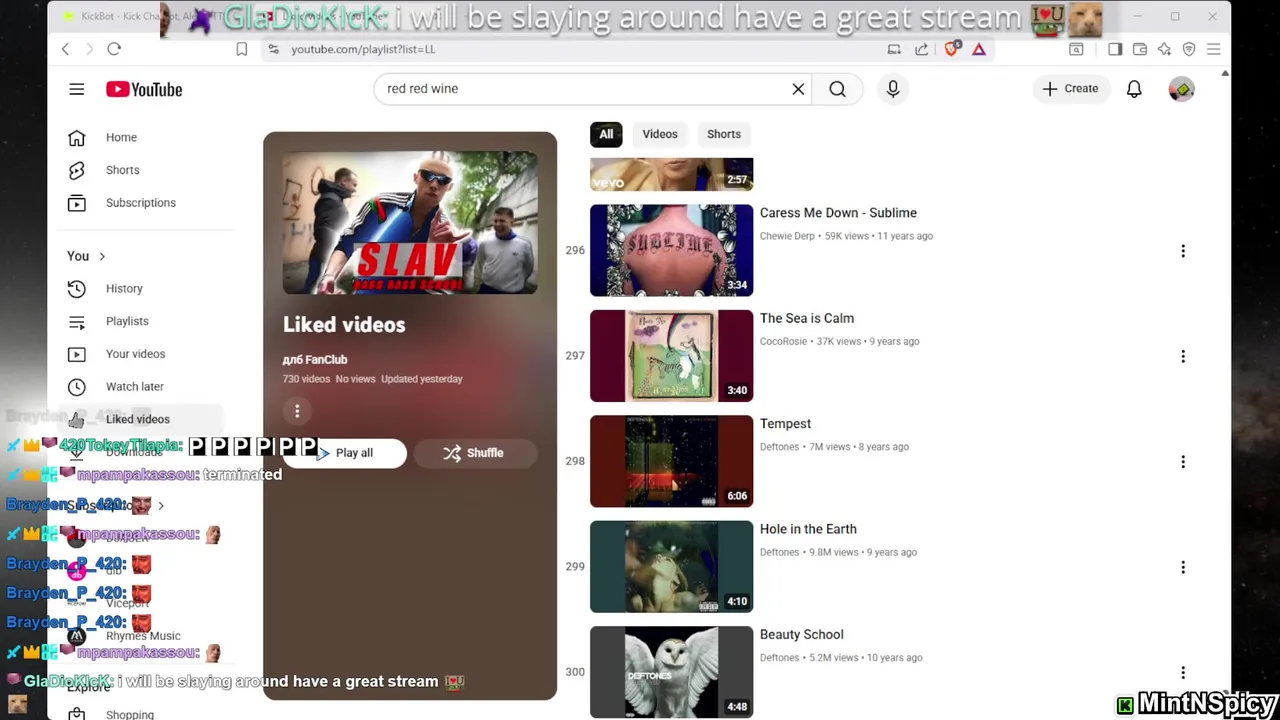The width and height of the screenshot is (1280, 720).
Task: Go back in browser
Action: (65, 49)
